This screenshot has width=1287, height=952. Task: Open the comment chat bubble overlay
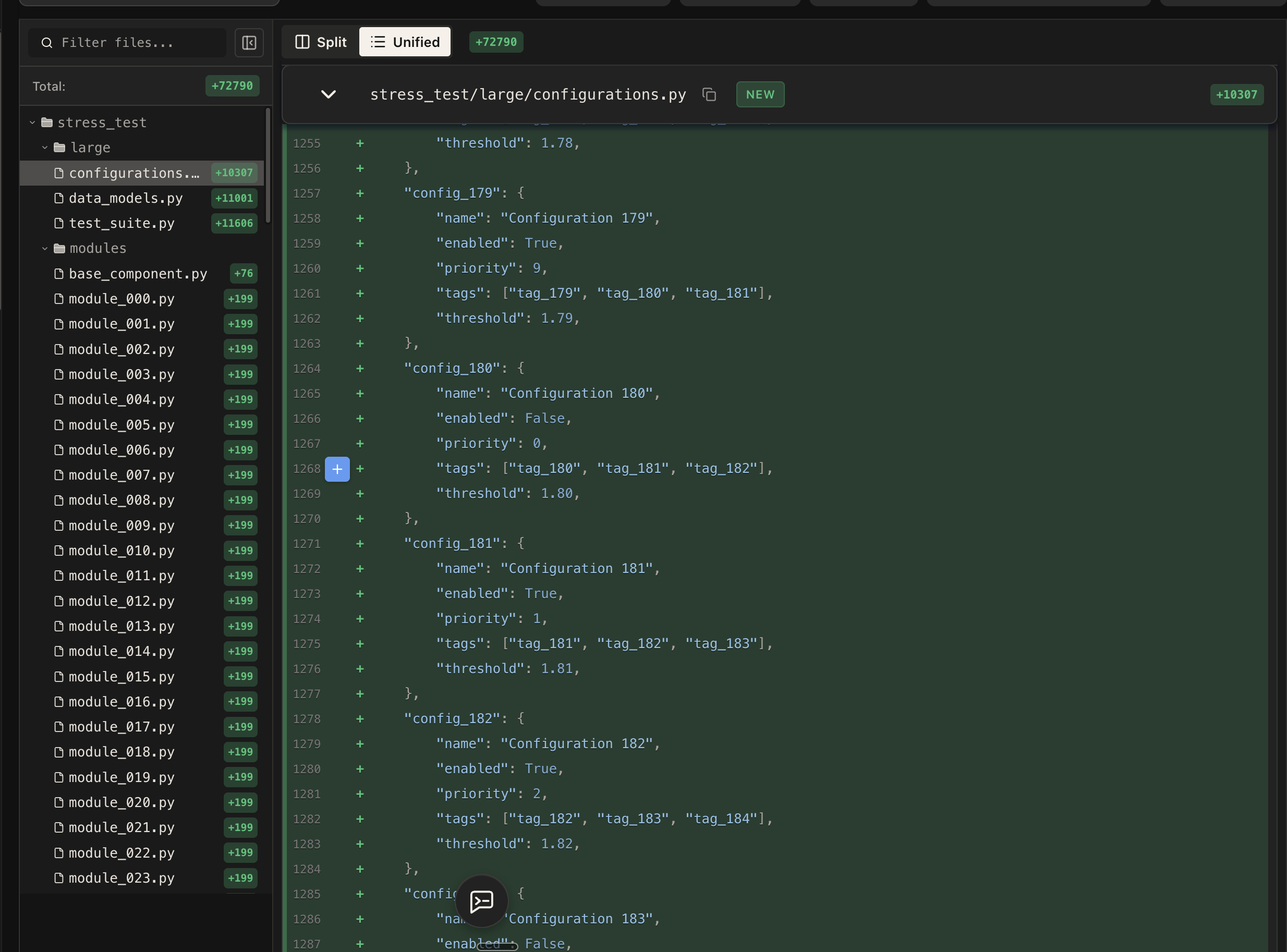tap(481, 901)
